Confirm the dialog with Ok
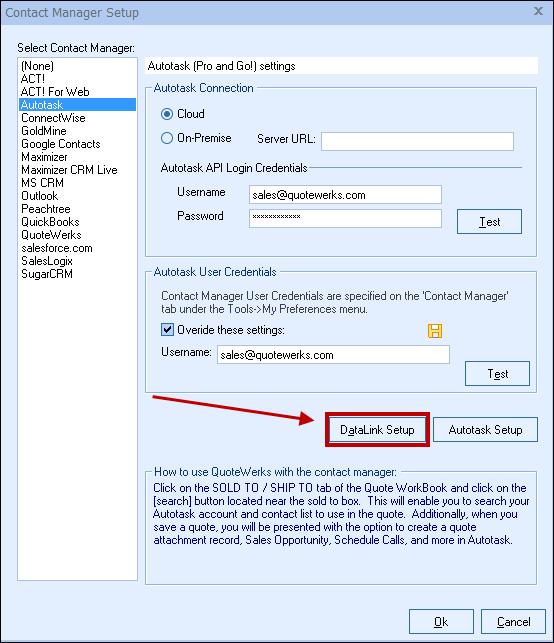The image size is (554, 643). coord(441,622)
